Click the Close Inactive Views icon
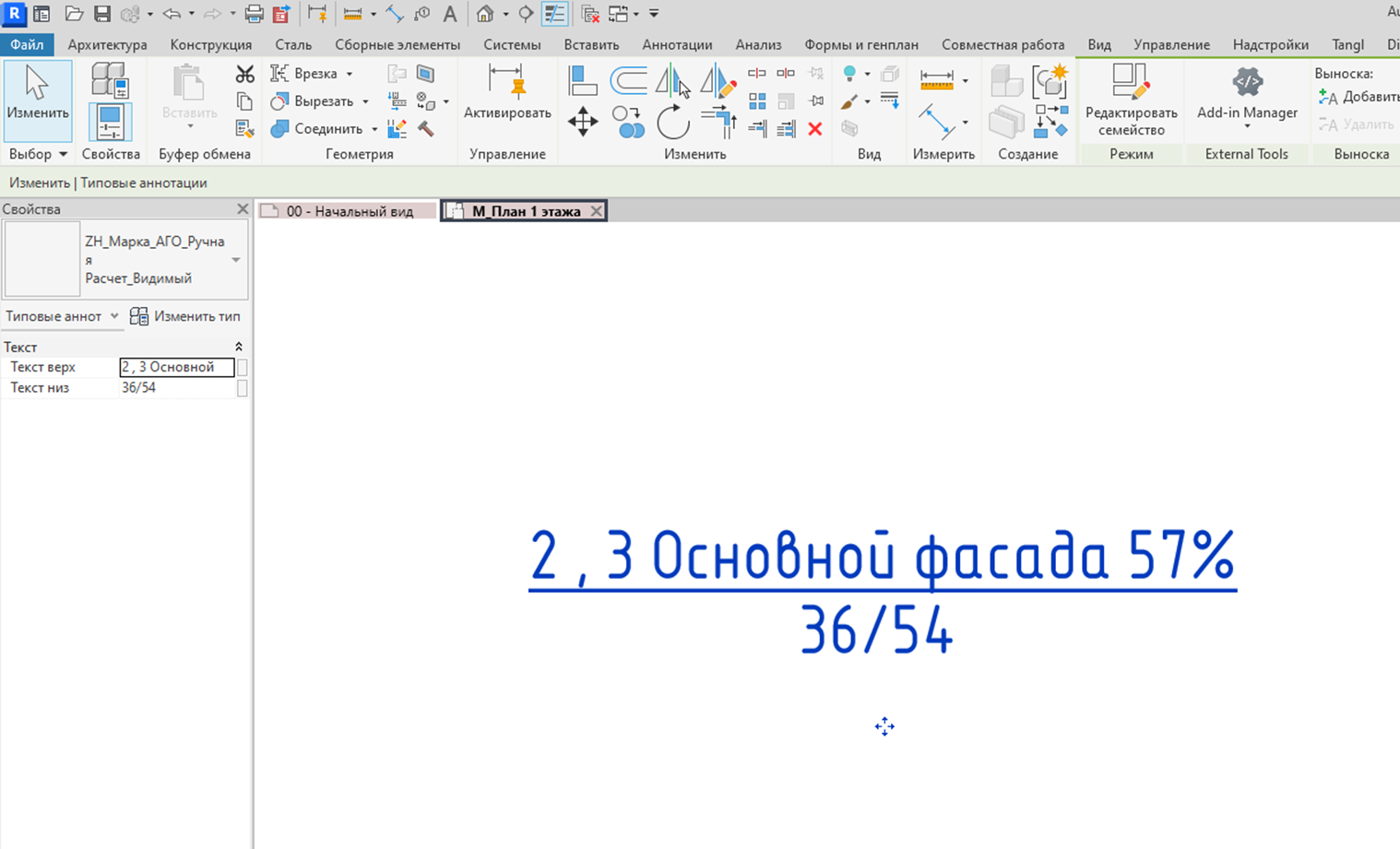 tap(590, 14)
